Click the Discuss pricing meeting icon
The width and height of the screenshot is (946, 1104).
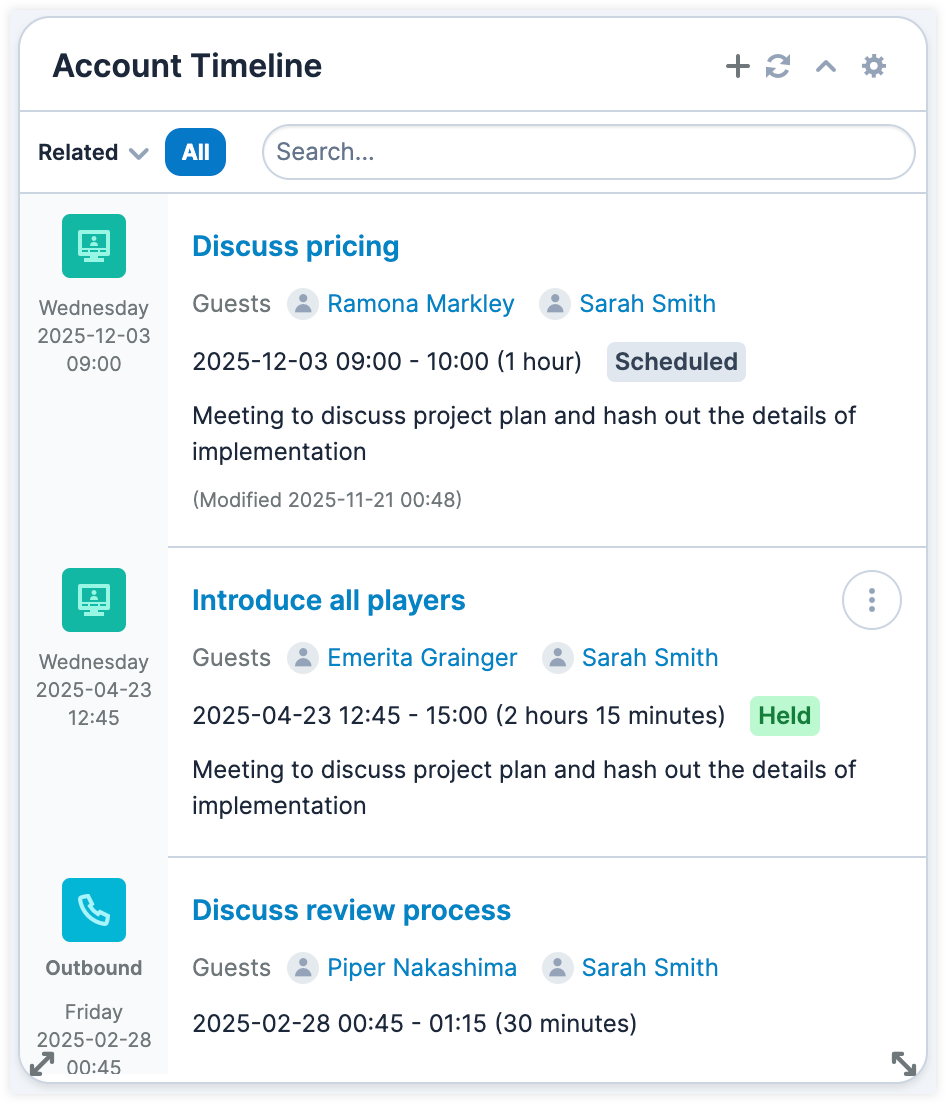tap(94, 246)
